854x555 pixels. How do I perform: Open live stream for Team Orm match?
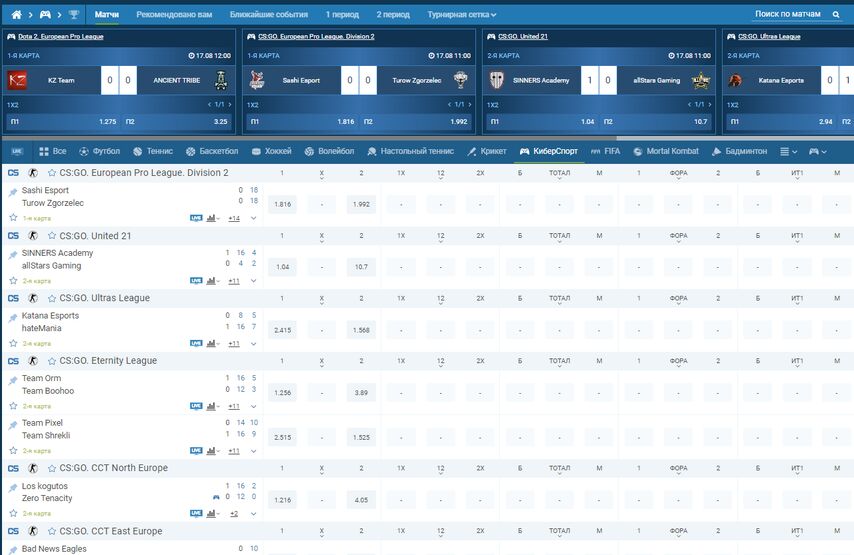coord(196,406)
